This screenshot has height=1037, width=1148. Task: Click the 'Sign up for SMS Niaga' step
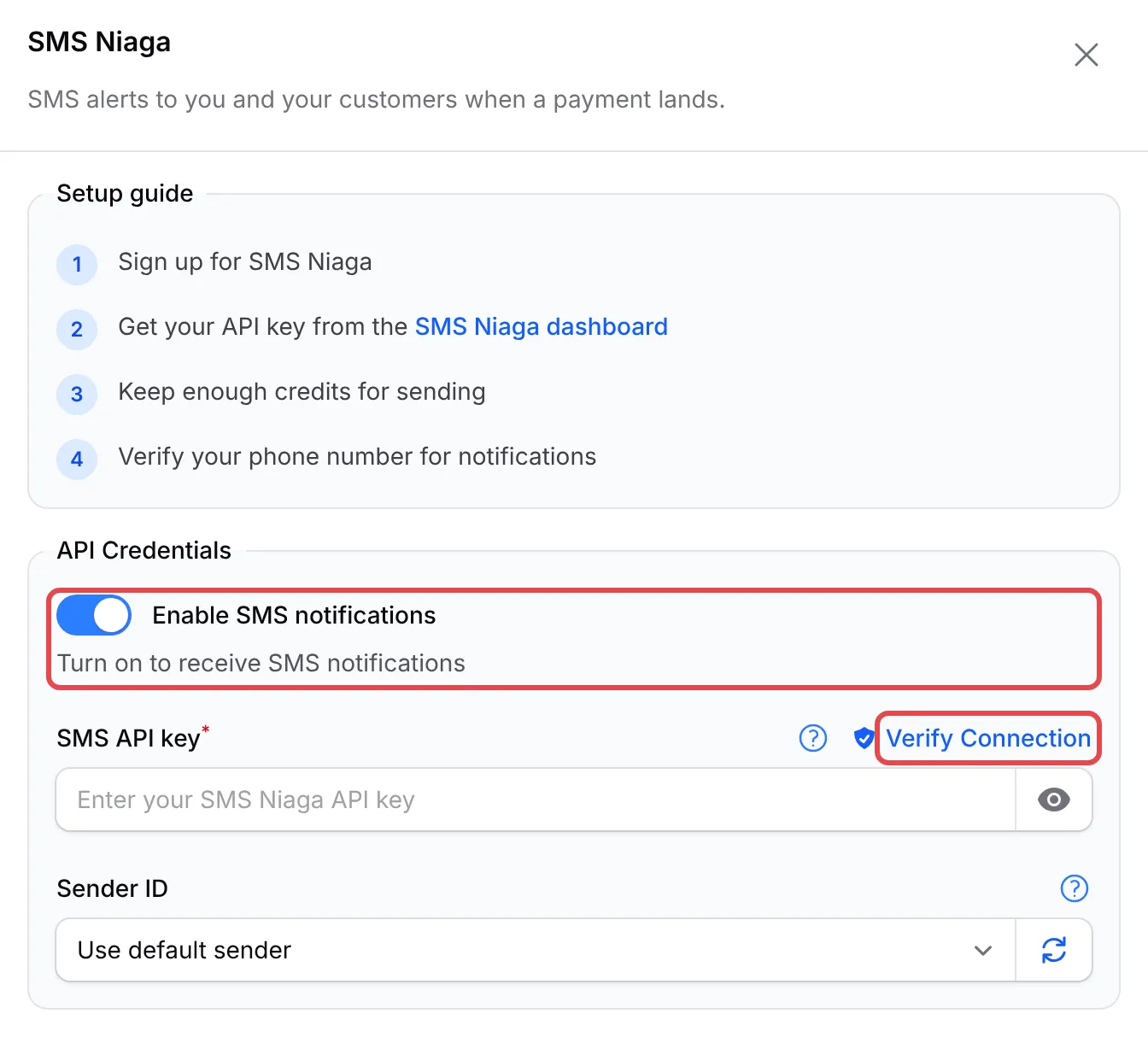(245, 261)
